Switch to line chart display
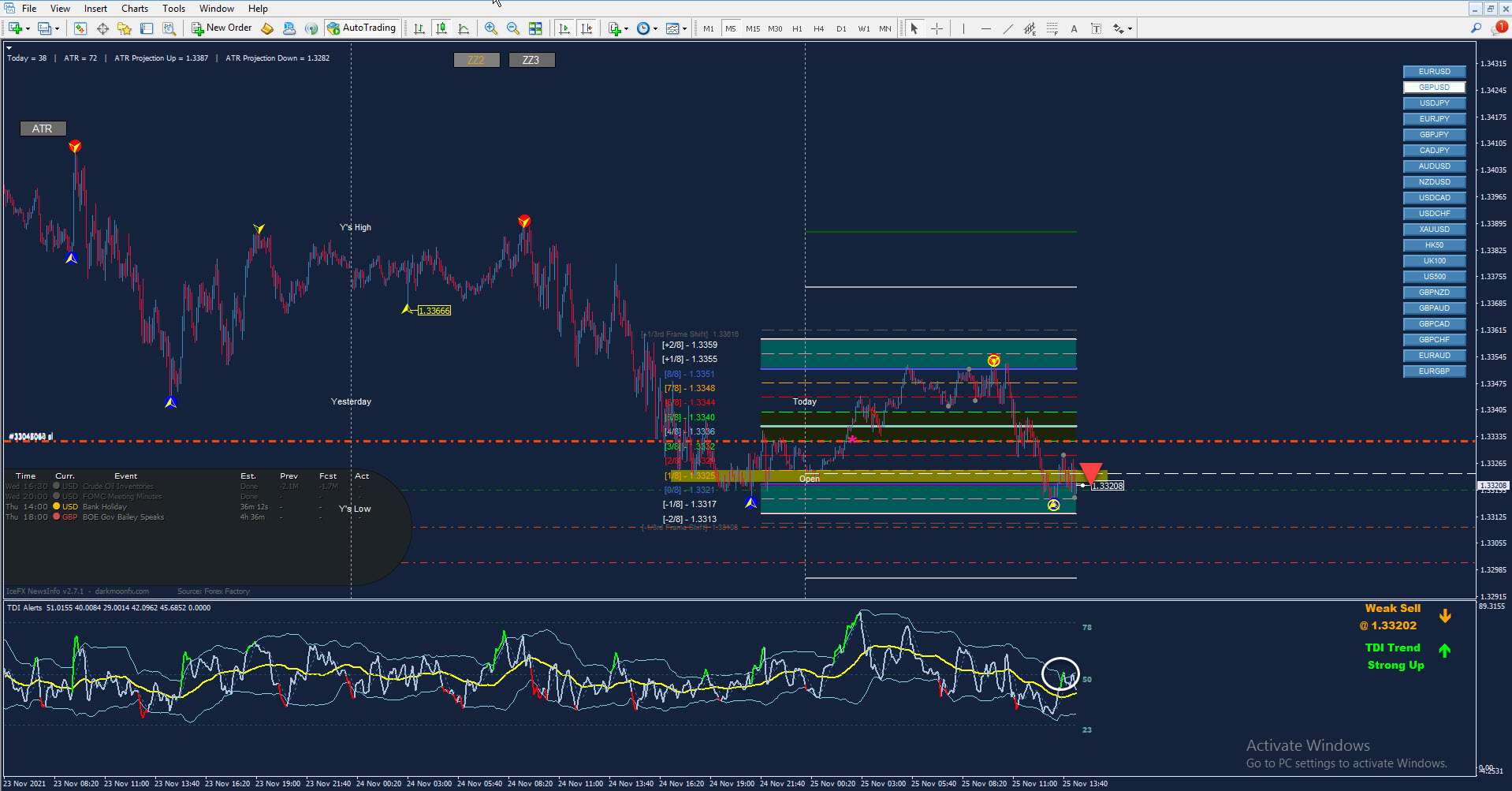 pos(464,28)
